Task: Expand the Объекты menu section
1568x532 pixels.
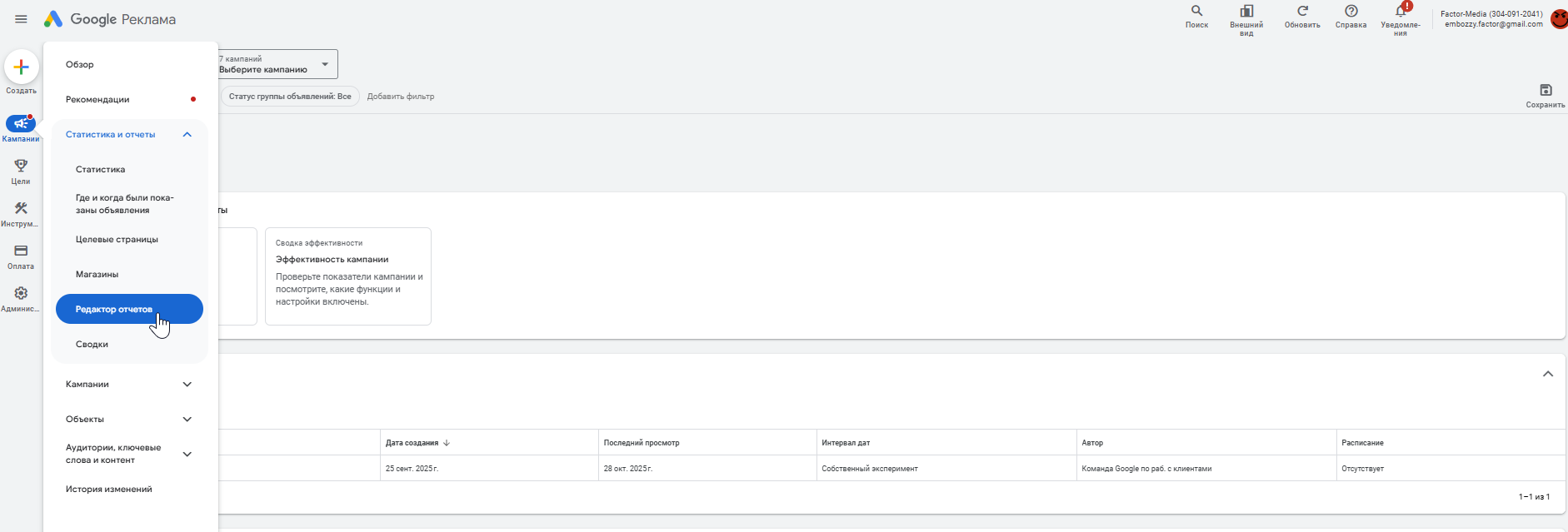Action: click(187, 420)
